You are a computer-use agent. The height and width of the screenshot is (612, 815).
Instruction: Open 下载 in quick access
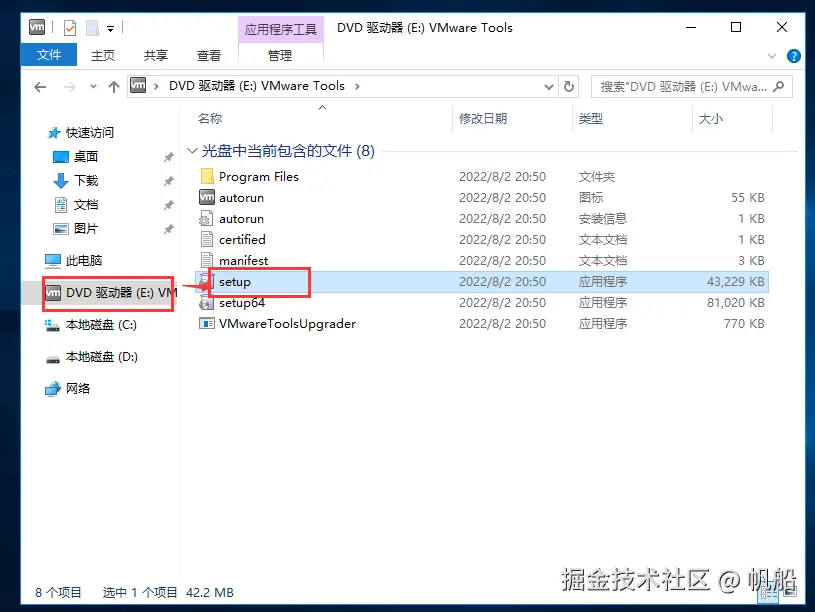point(86,180)
